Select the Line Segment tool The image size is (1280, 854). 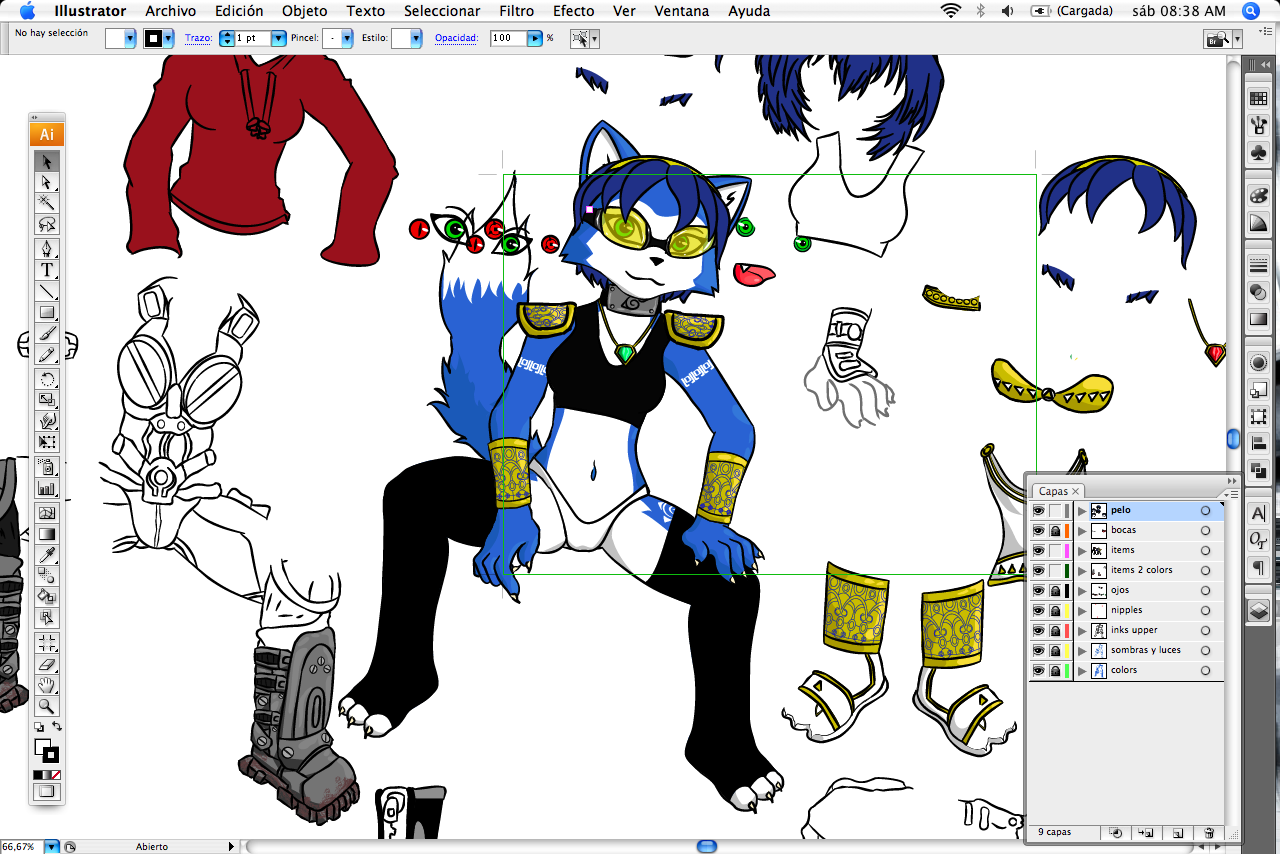(47, 291)
